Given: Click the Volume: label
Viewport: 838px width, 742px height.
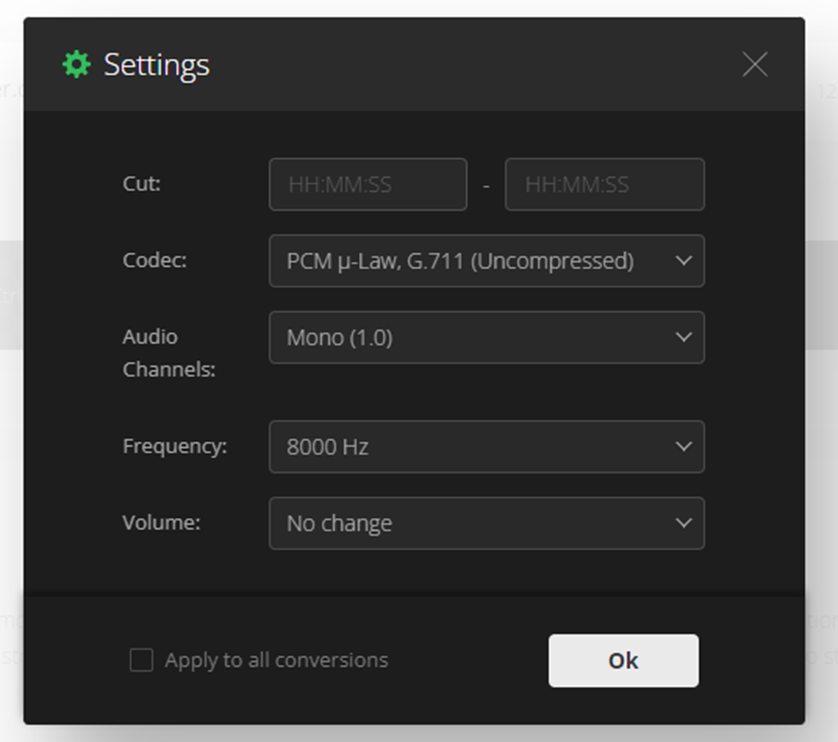Looking at the screenshot, I should [161, 522].
